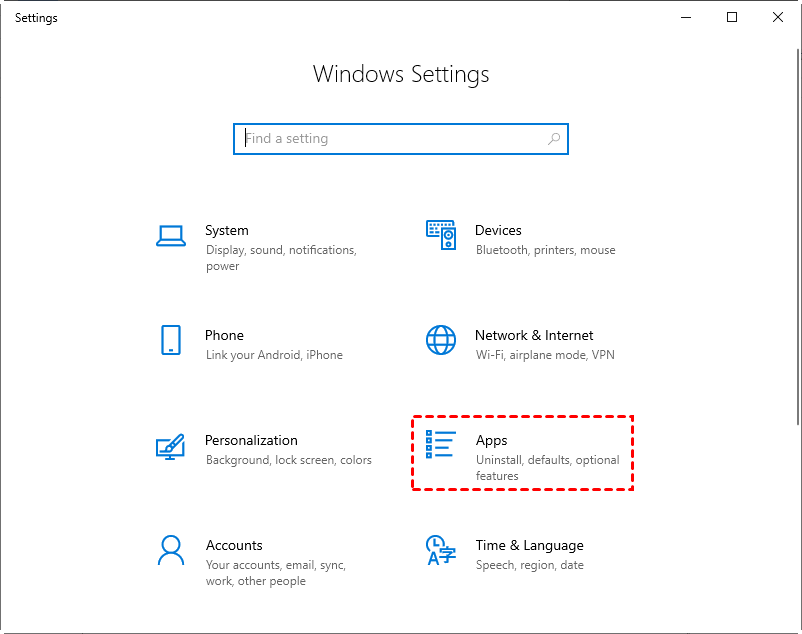Maximize the Settings window
802x634 pixels.
click(732, 17)
